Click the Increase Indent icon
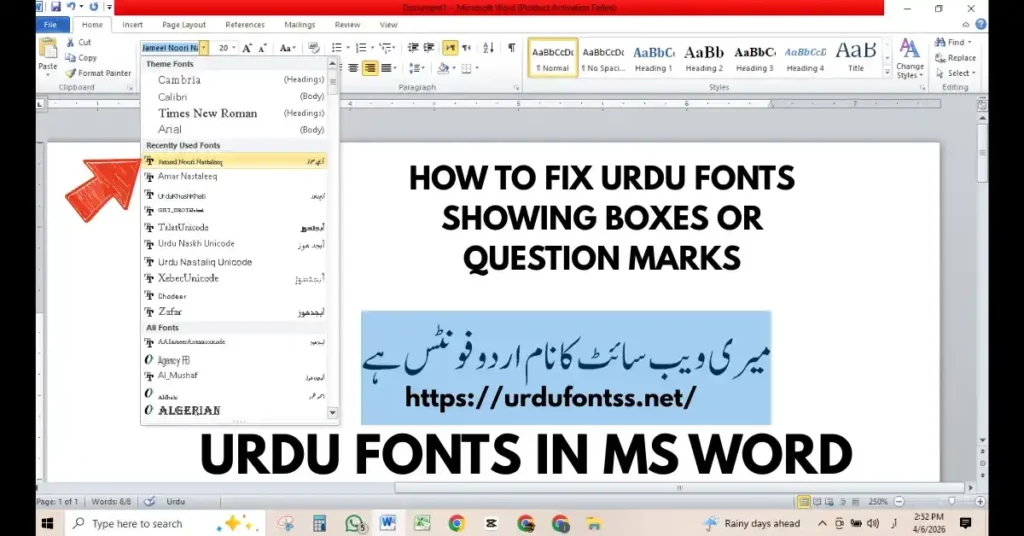 (x=429, y=48)
